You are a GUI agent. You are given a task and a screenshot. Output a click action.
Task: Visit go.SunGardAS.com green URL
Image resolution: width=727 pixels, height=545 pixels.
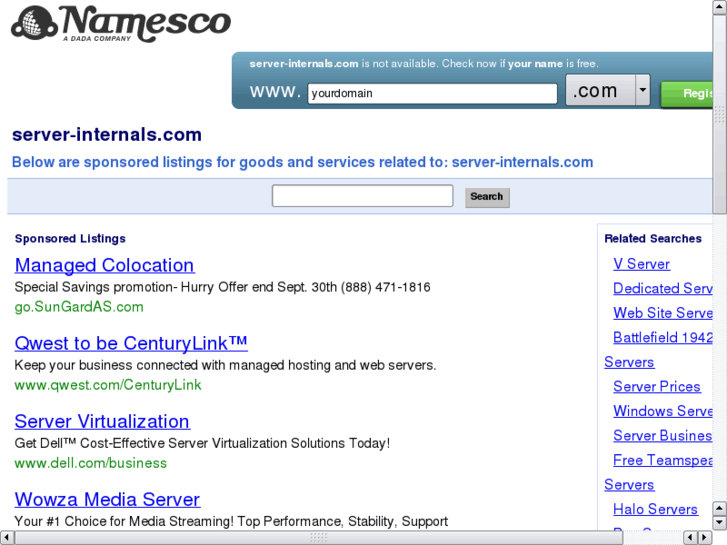tap(79, 307)
